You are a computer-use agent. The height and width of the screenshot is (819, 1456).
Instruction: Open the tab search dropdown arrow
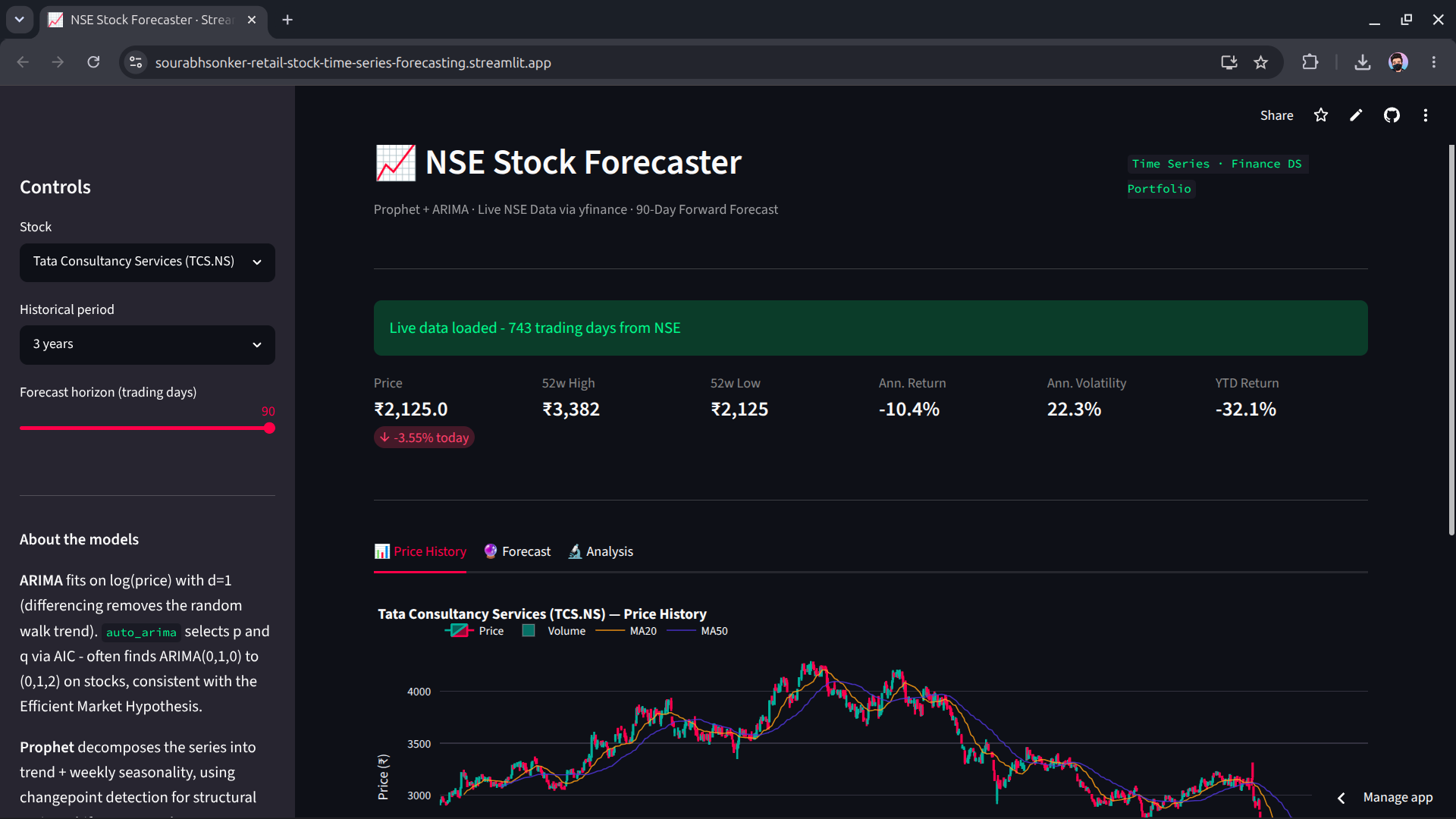coord(19,20)
